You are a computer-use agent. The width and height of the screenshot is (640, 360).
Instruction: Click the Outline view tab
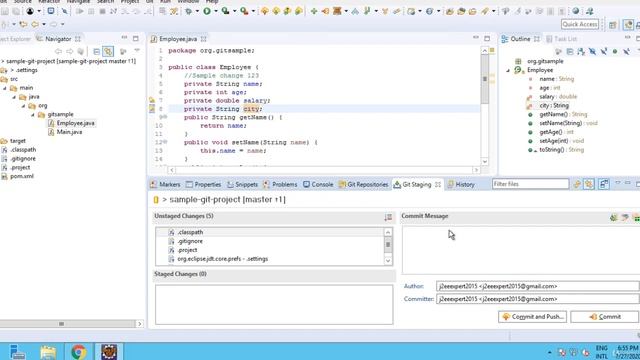(x=520, y=39)
